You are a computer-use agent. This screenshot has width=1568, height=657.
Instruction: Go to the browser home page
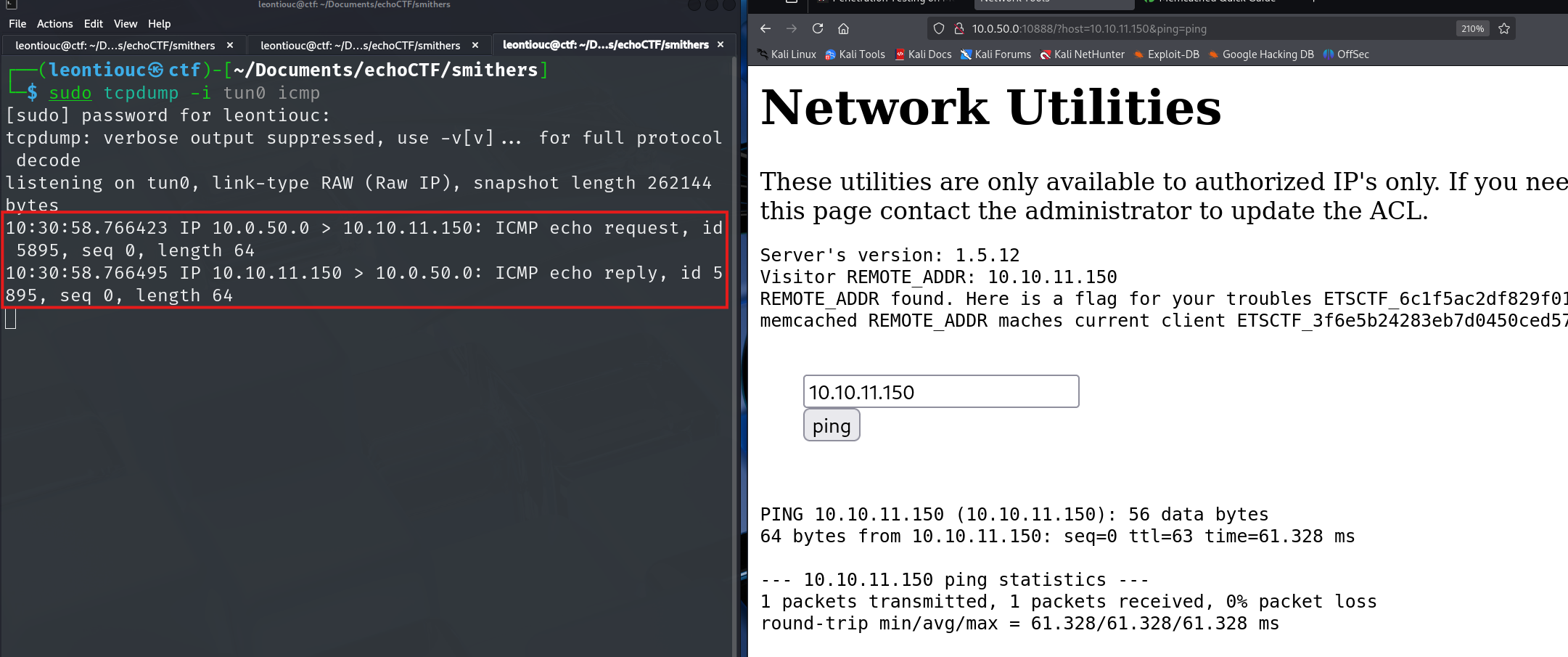click(843, 28)
